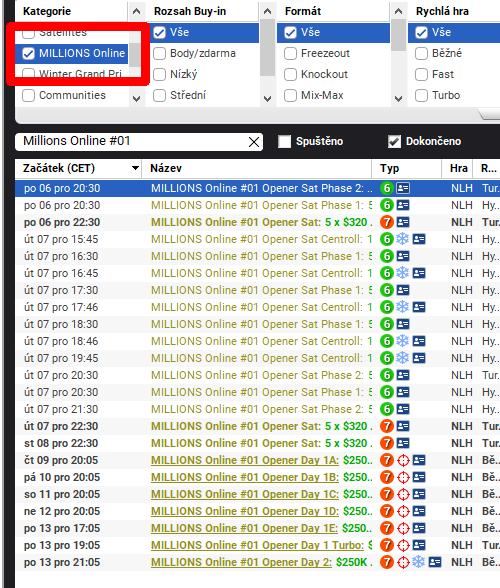Click green 6-max icon in út 07 pro 15:45 row
The height and width of the screenshot is (588, 500).
[387, 239]
